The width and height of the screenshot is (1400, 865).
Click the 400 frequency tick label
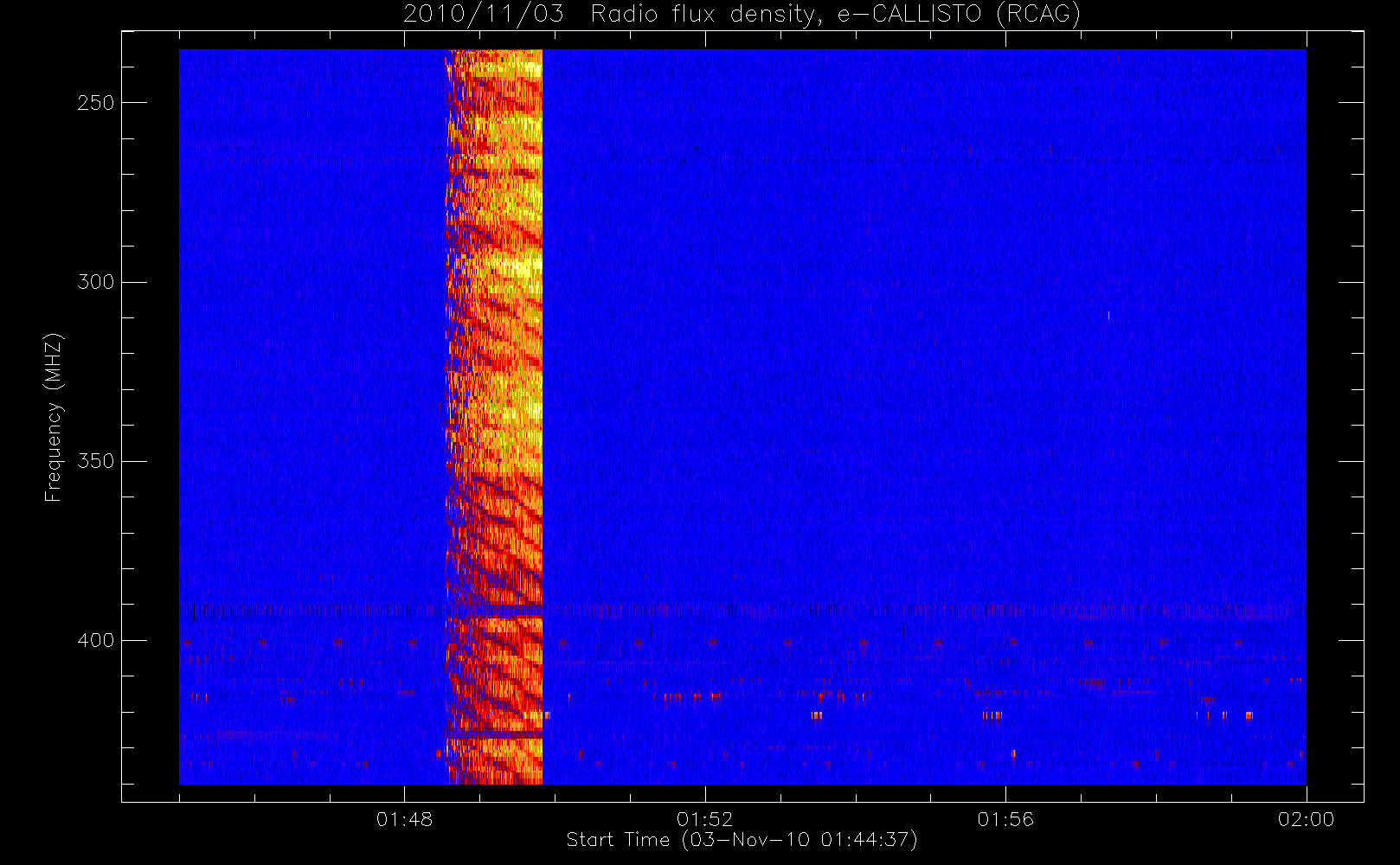(x=95, y=640)
